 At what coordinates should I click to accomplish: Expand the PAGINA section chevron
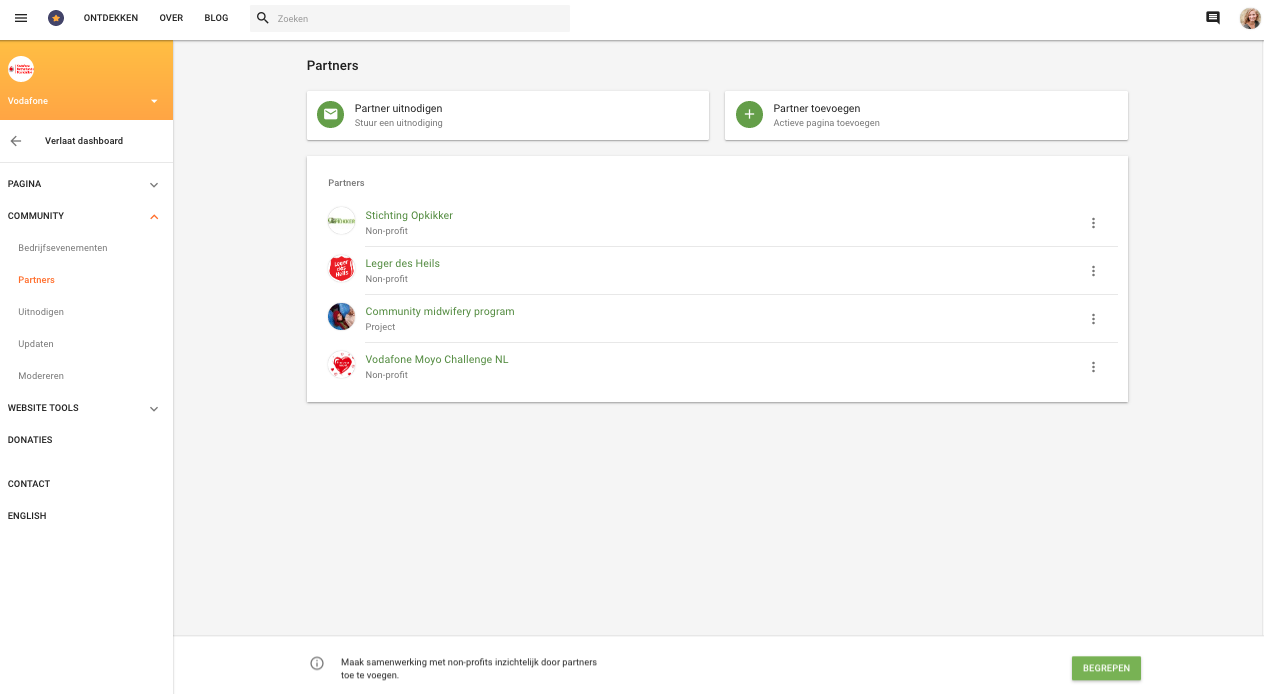tap(154, 185)
